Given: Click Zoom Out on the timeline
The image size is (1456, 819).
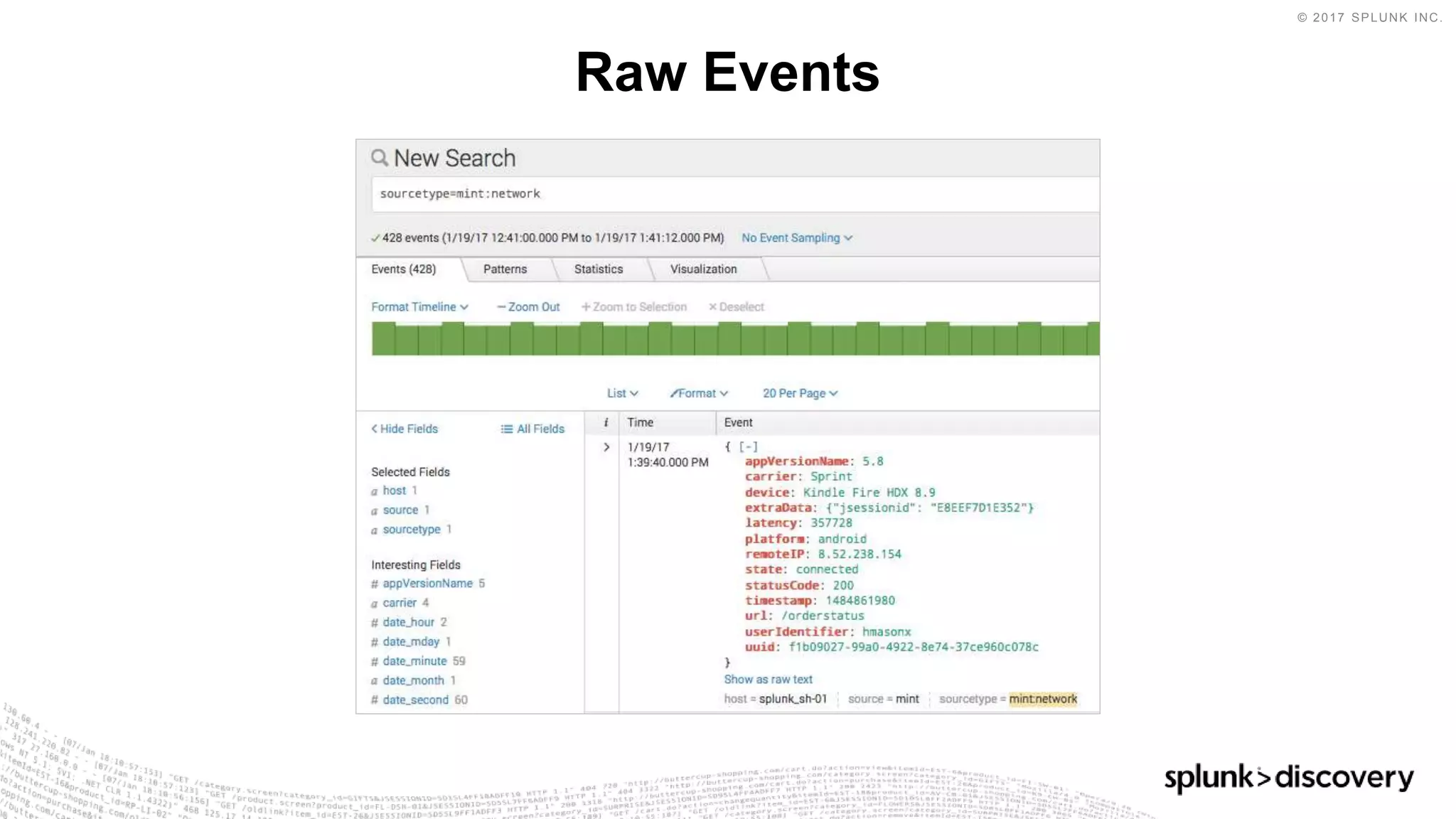Looking at the screenshot, I should coord(528,307).
